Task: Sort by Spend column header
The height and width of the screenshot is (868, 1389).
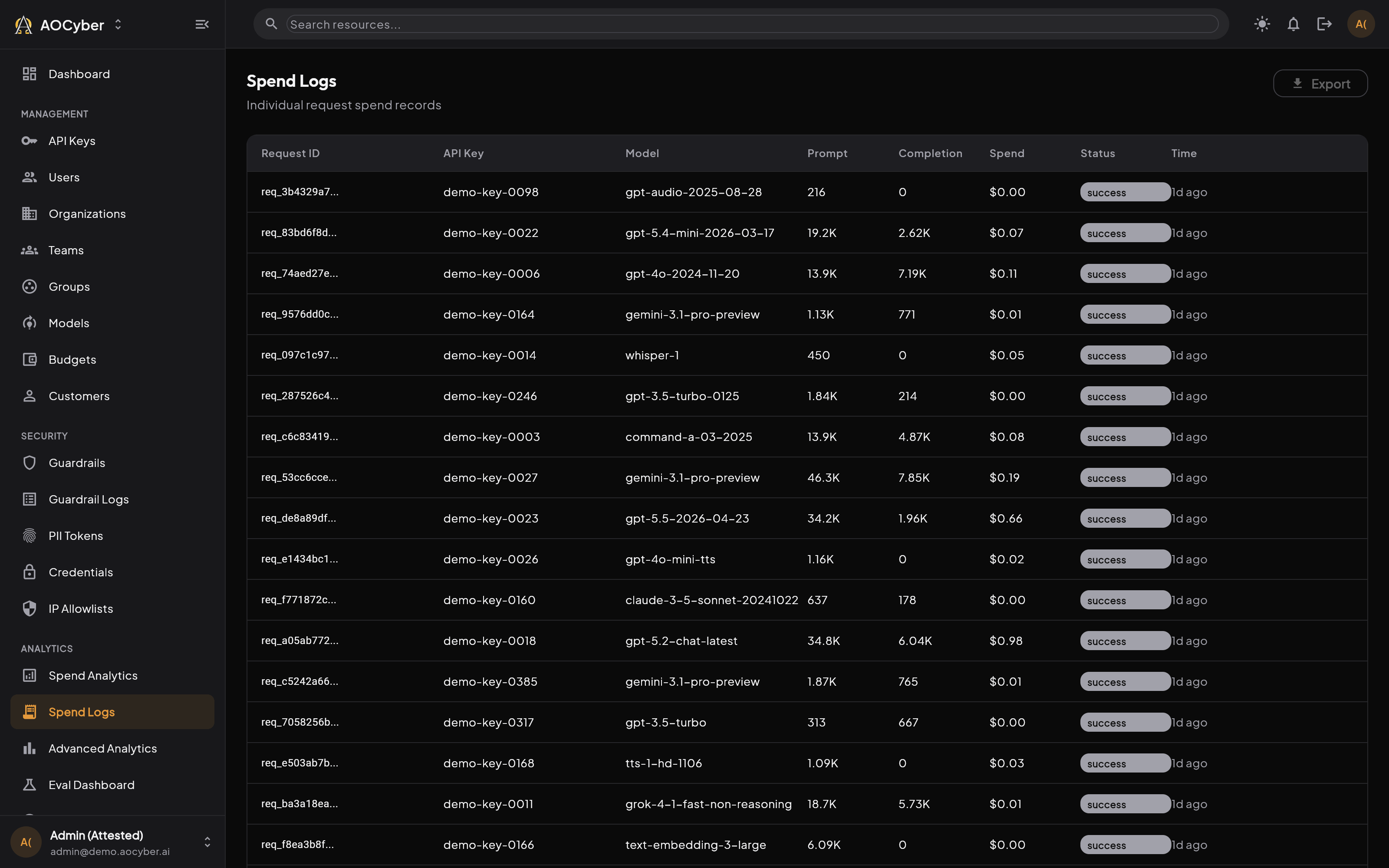Action: 1007,153
